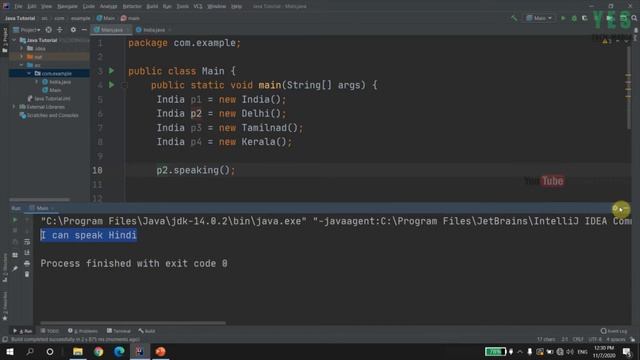This screenshot has width=640, height=360.
Task: Click the print icon in Run console
Action: pos(27,264)
